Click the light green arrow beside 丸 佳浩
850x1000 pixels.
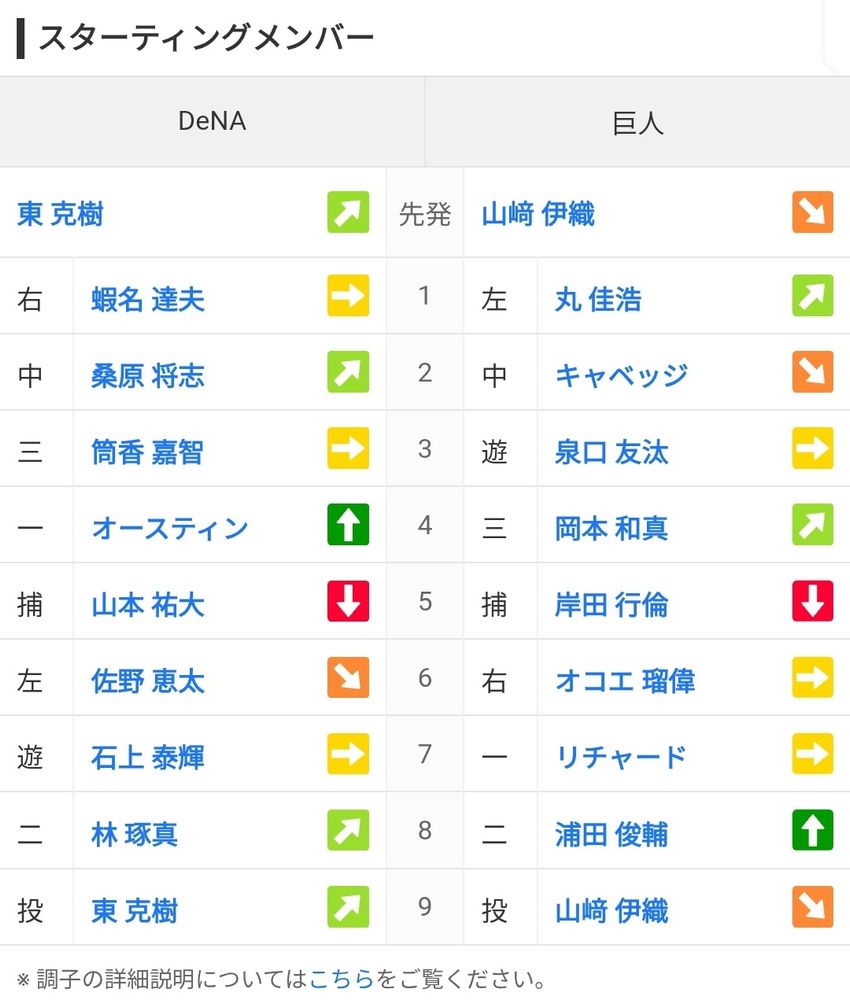(812, 296)
